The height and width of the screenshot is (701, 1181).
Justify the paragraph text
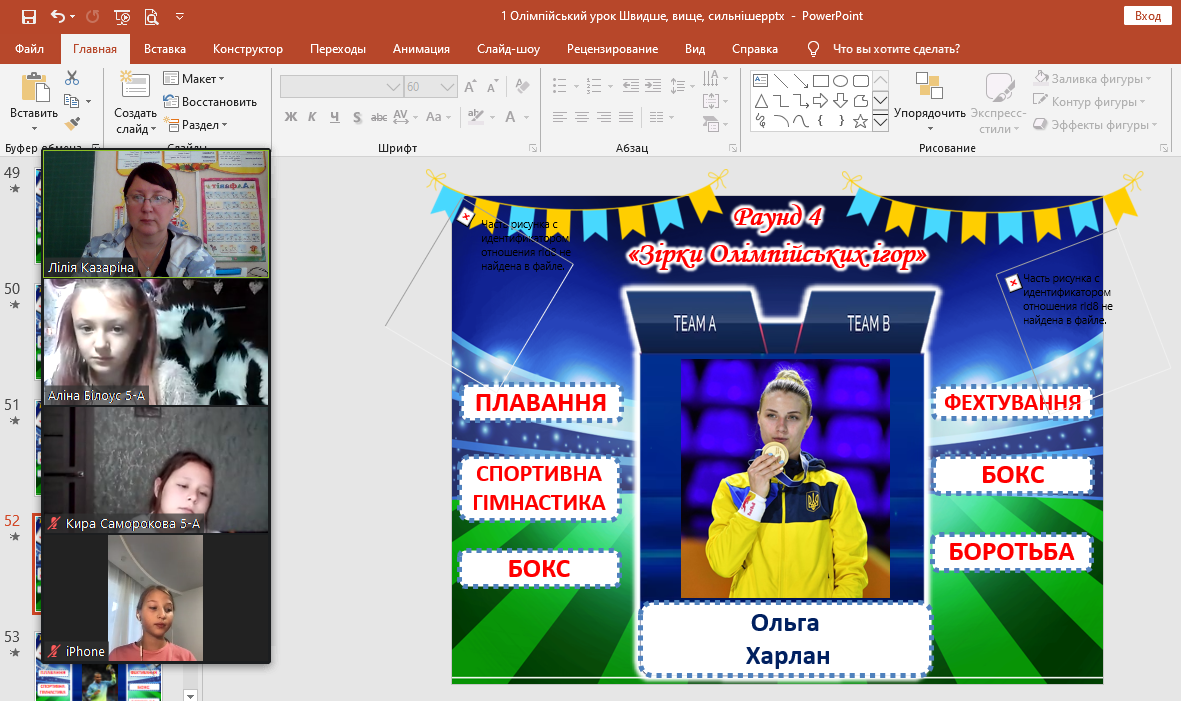(x=626, y=117)
